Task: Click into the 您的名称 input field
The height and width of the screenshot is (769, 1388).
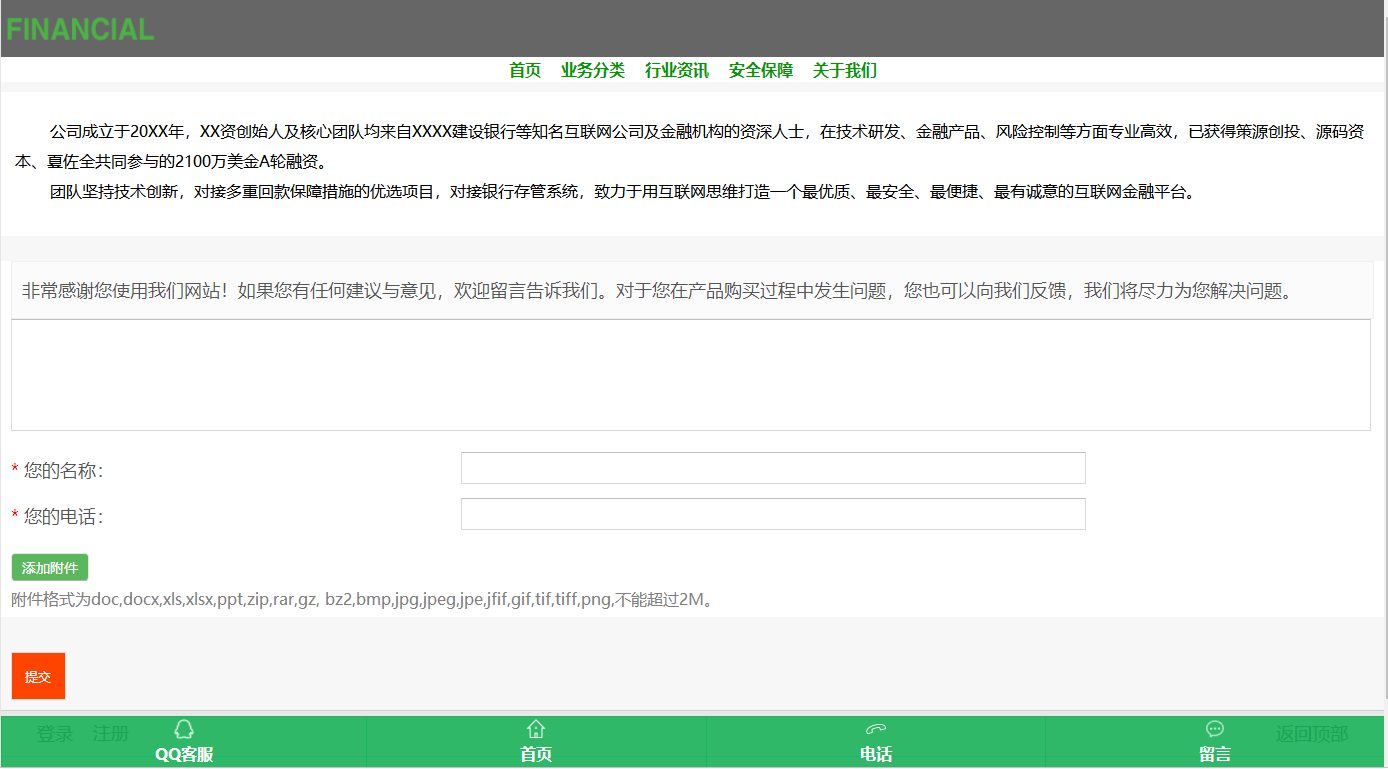Action: 773,468
